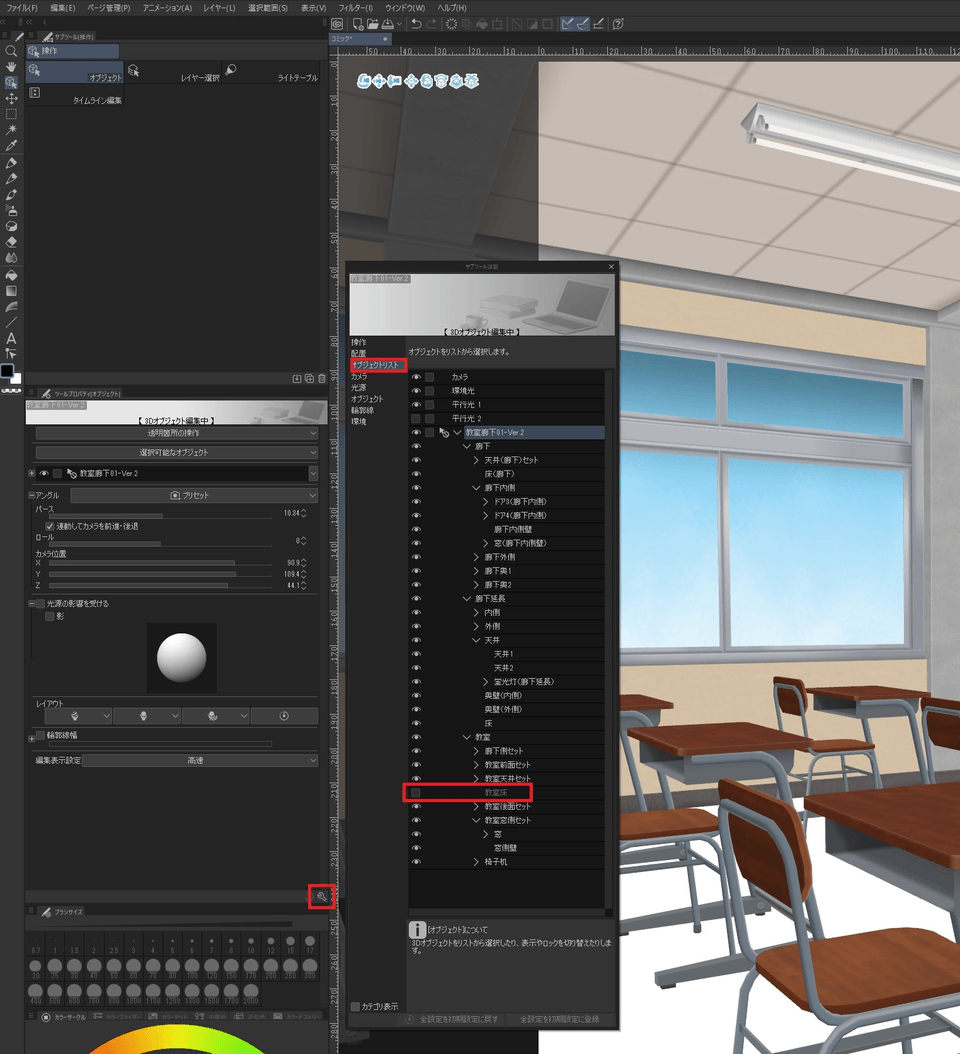The height and width of the screenshot is (1054, 960).
Task: Select the rectangular selection marquee tool
Action: [11, 114]
